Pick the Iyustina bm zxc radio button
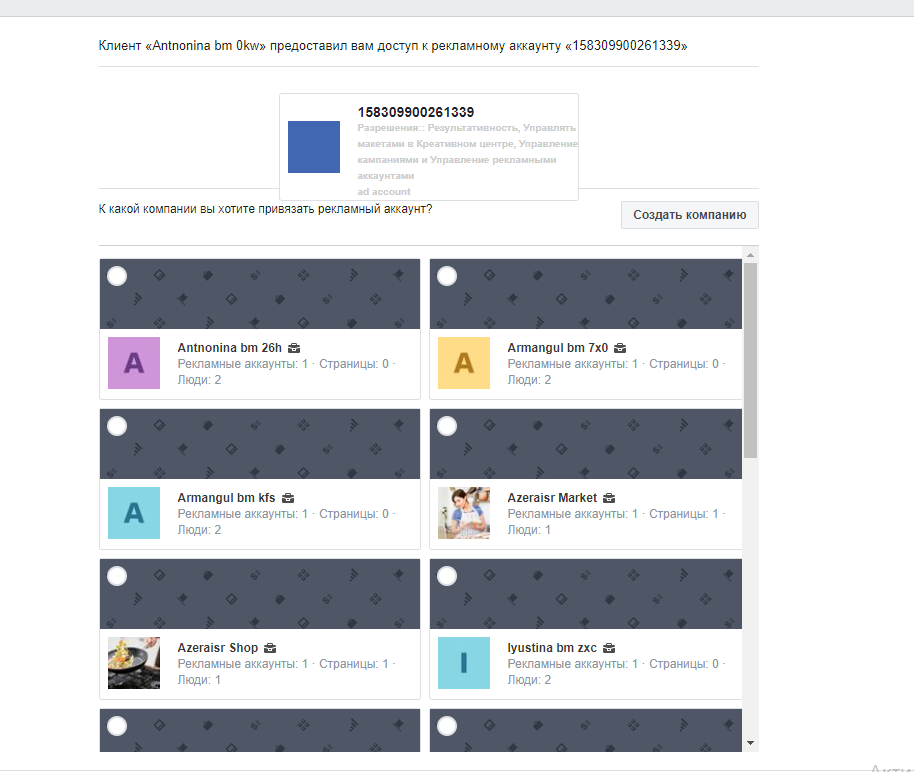 (447, 576)
